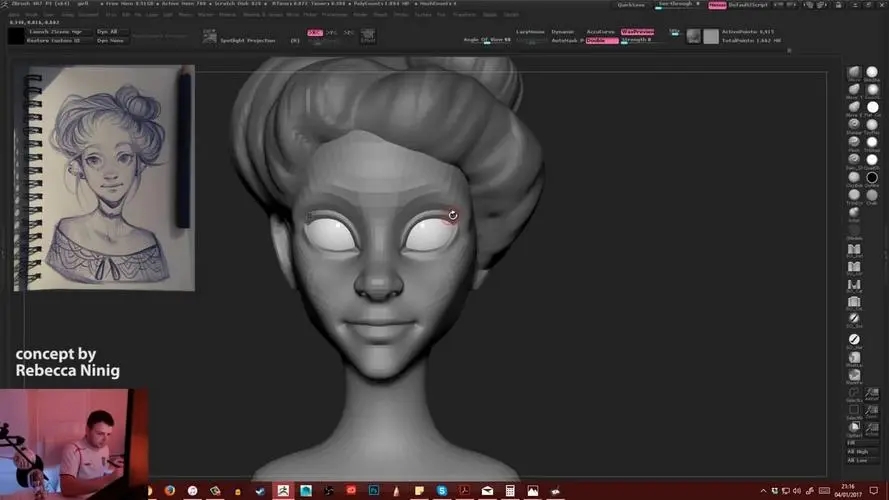The image size is (889, 500).
Task: Open the Material menu
Action: point(227,15)
